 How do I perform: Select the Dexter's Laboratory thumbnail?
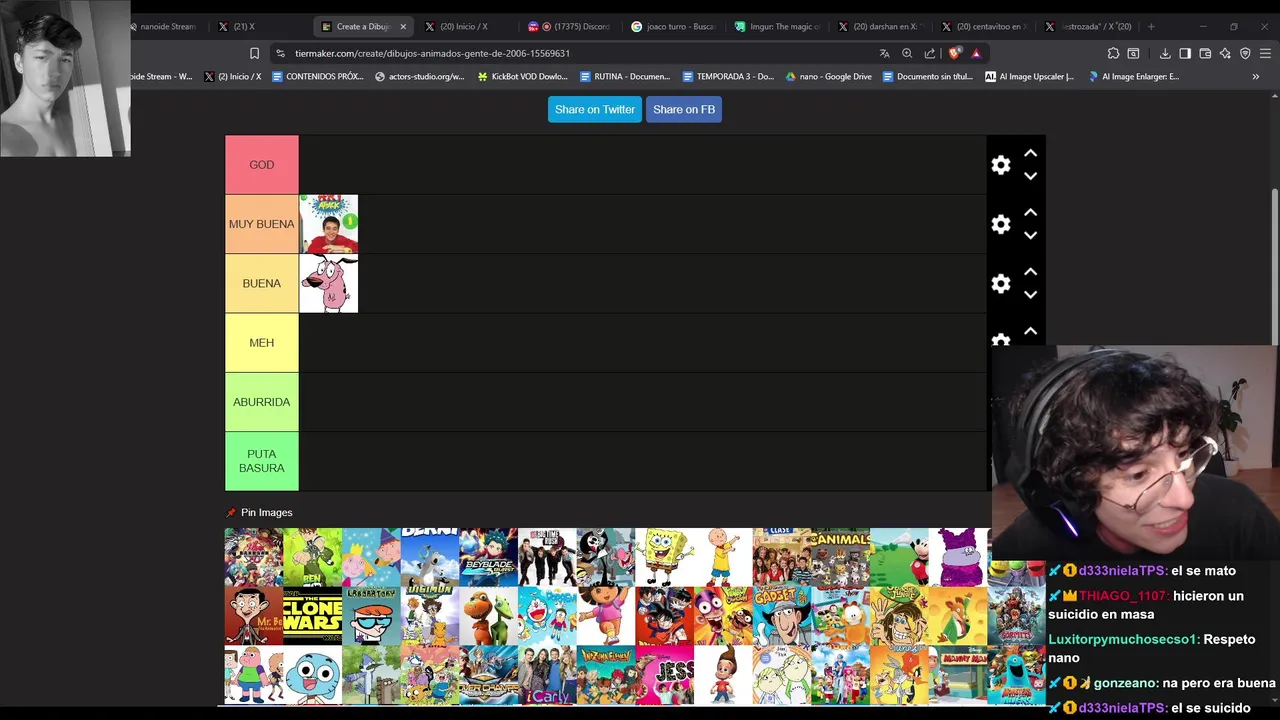[371, 616]
